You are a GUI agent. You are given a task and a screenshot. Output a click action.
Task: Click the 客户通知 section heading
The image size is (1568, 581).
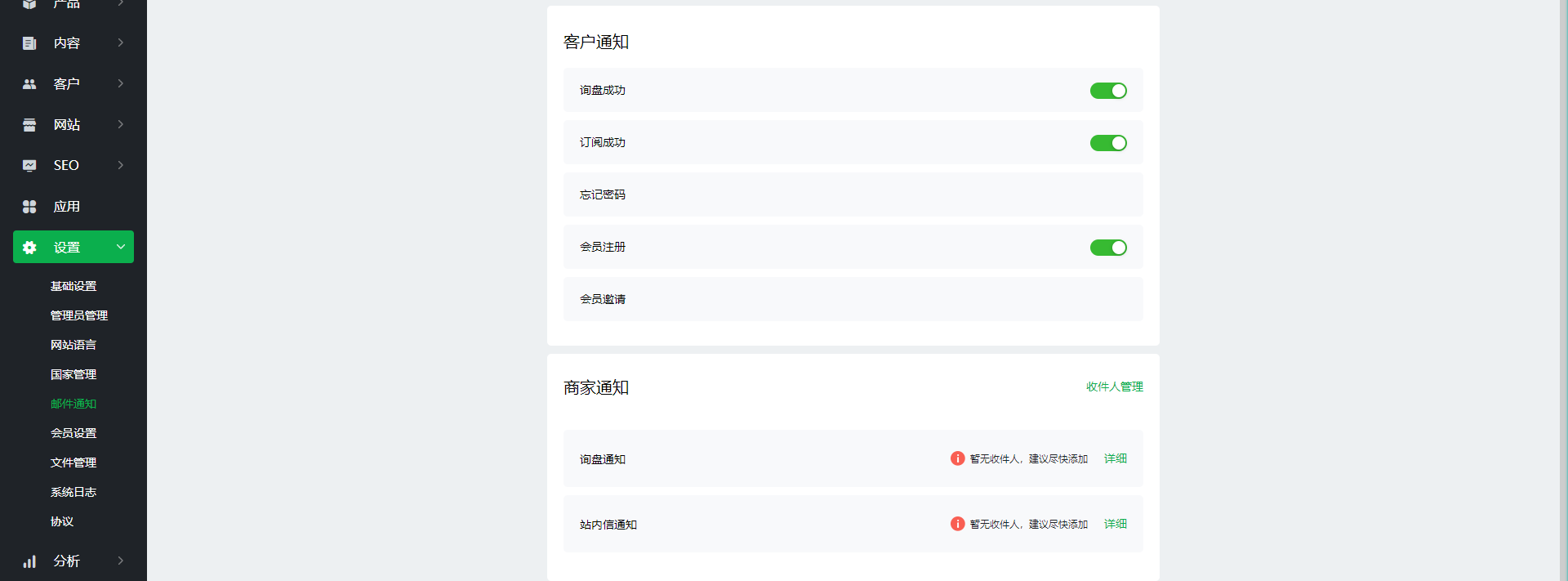[596, 42]
